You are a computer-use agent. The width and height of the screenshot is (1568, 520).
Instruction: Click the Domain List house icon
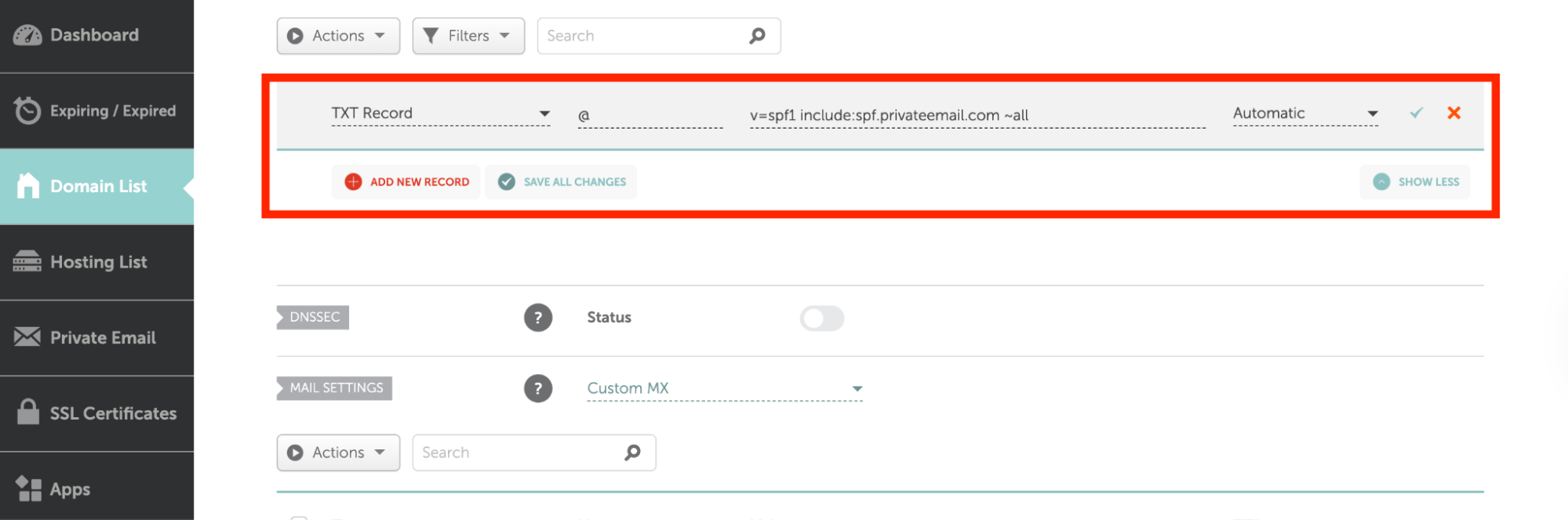tap(27, 185)
